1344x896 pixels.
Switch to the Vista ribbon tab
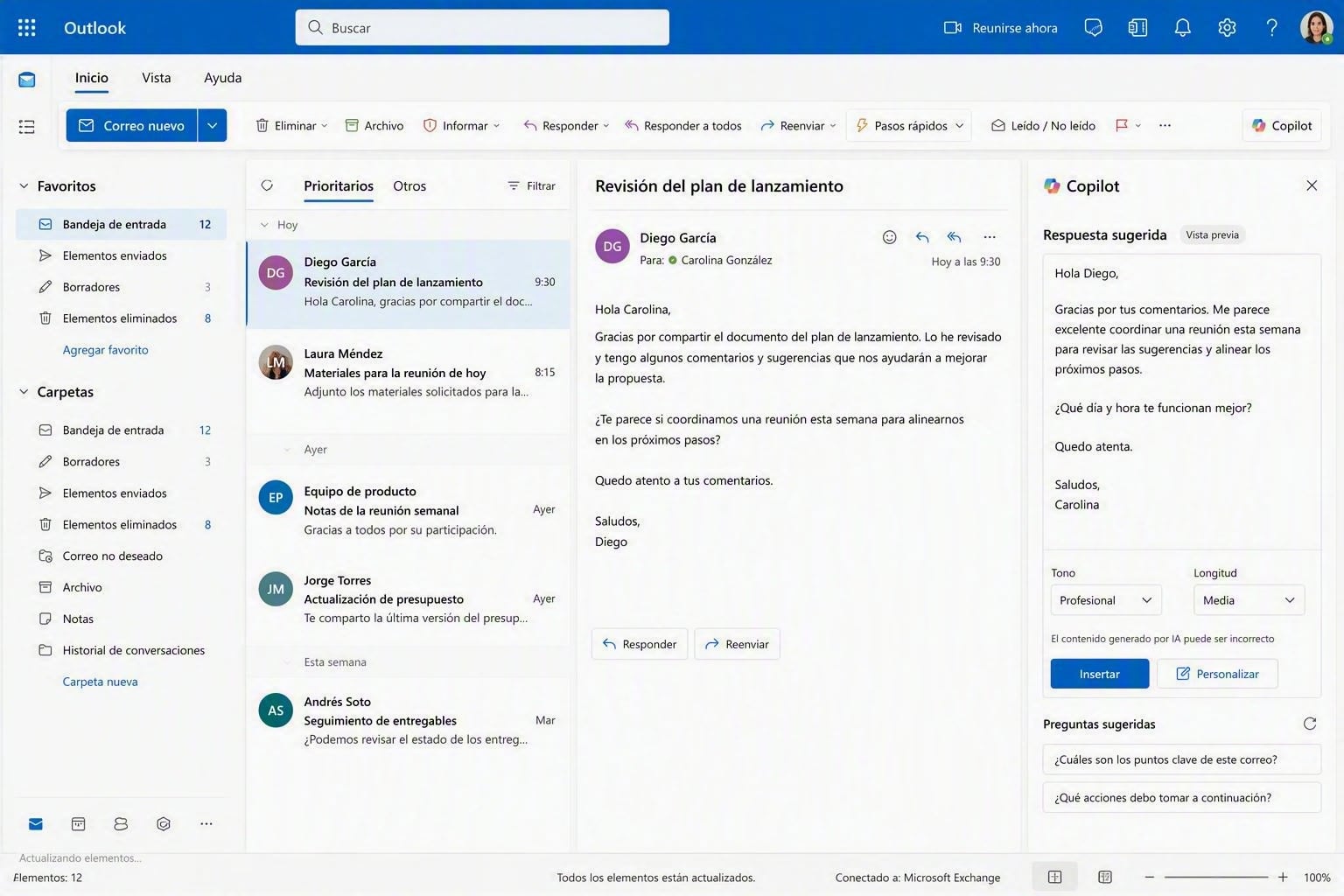(x=157, y=78)
